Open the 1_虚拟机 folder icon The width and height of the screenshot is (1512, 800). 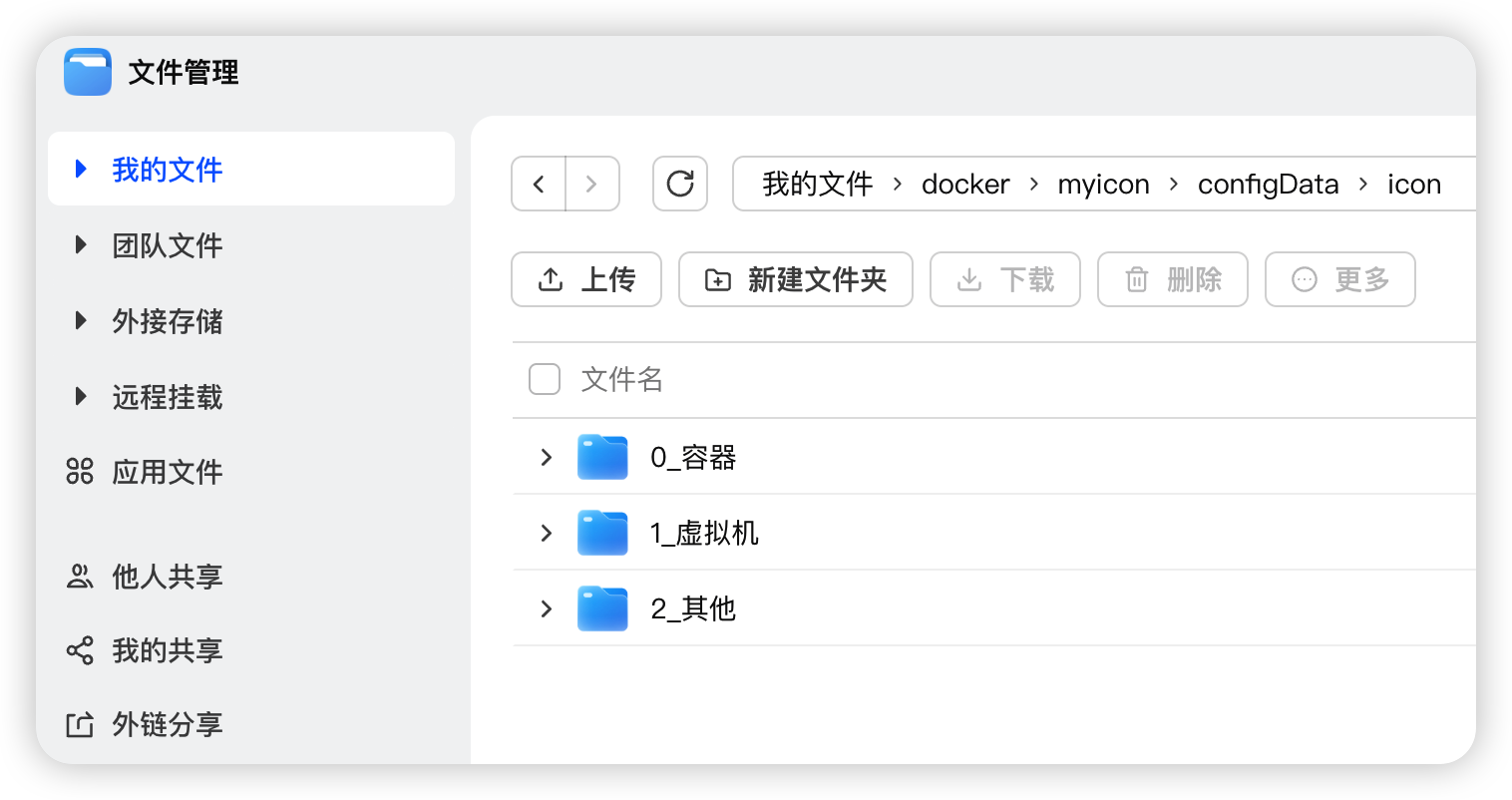tap(602, 534)
